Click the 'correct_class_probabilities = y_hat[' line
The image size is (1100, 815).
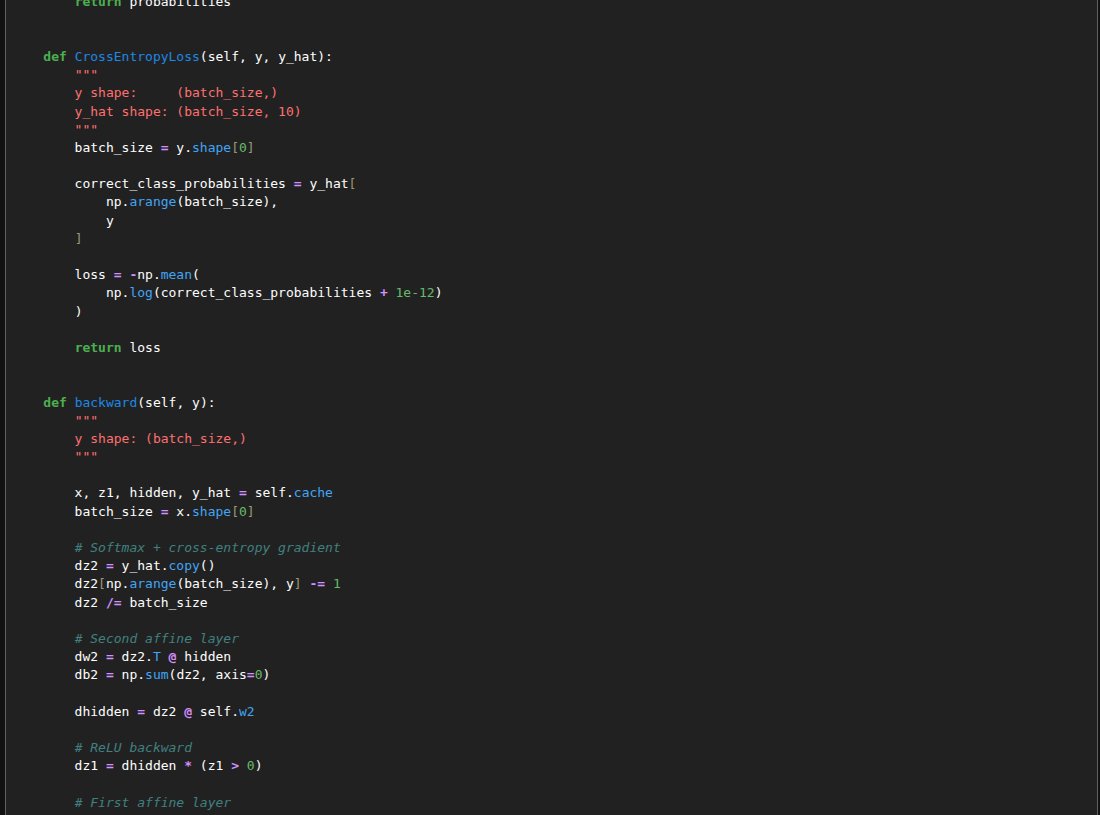click(215, 184)
